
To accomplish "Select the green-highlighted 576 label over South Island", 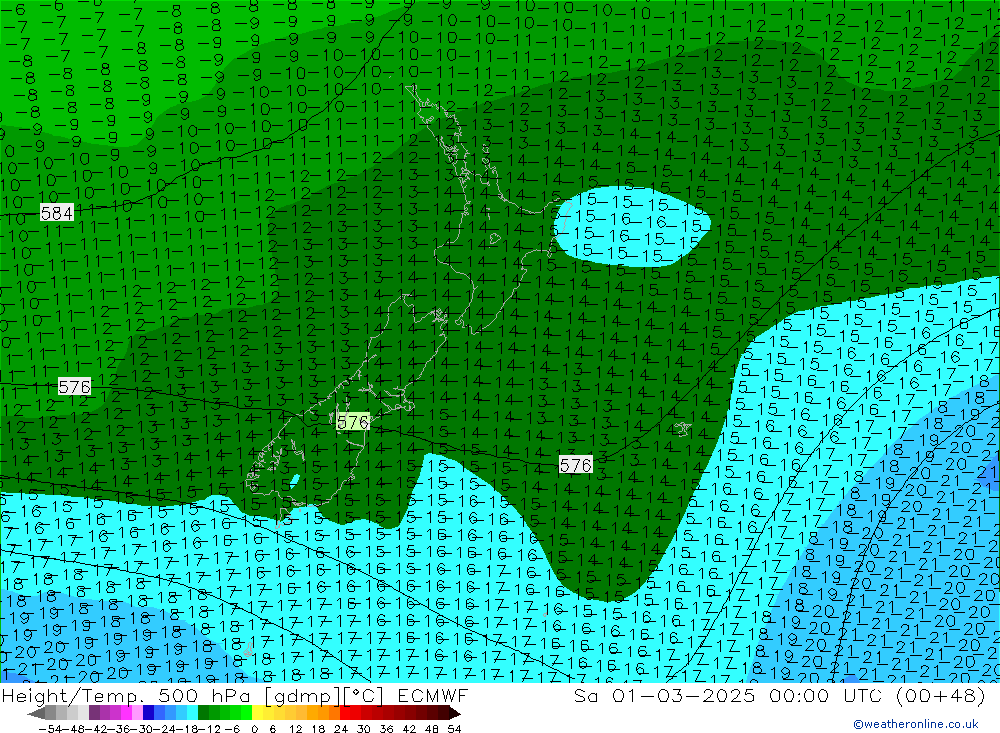I will [x=353, y=422].
